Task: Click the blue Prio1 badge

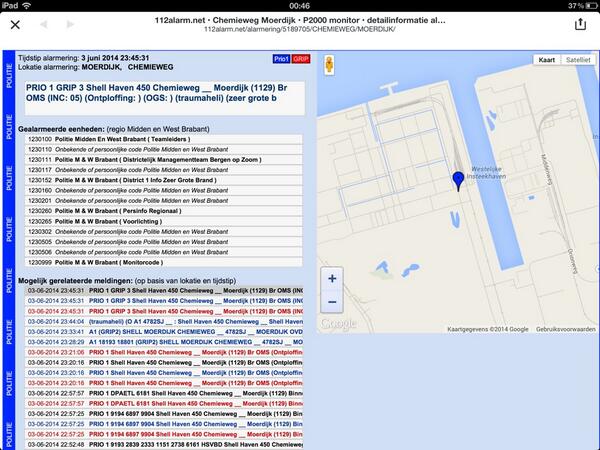Action: pyautogui.click(x=281, y=59)
